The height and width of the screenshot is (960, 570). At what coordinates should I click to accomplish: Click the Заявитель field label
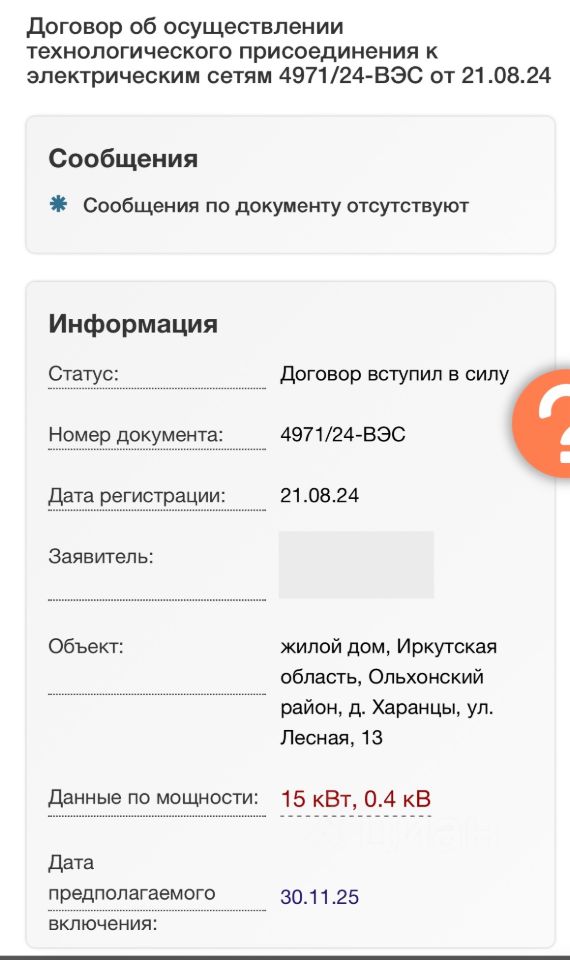click(x=101, y=556)
